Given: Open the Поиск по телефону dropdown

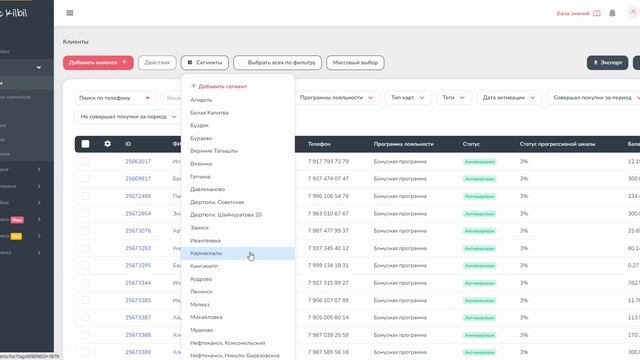Looking at the screenshot, I should click(115, 98).
